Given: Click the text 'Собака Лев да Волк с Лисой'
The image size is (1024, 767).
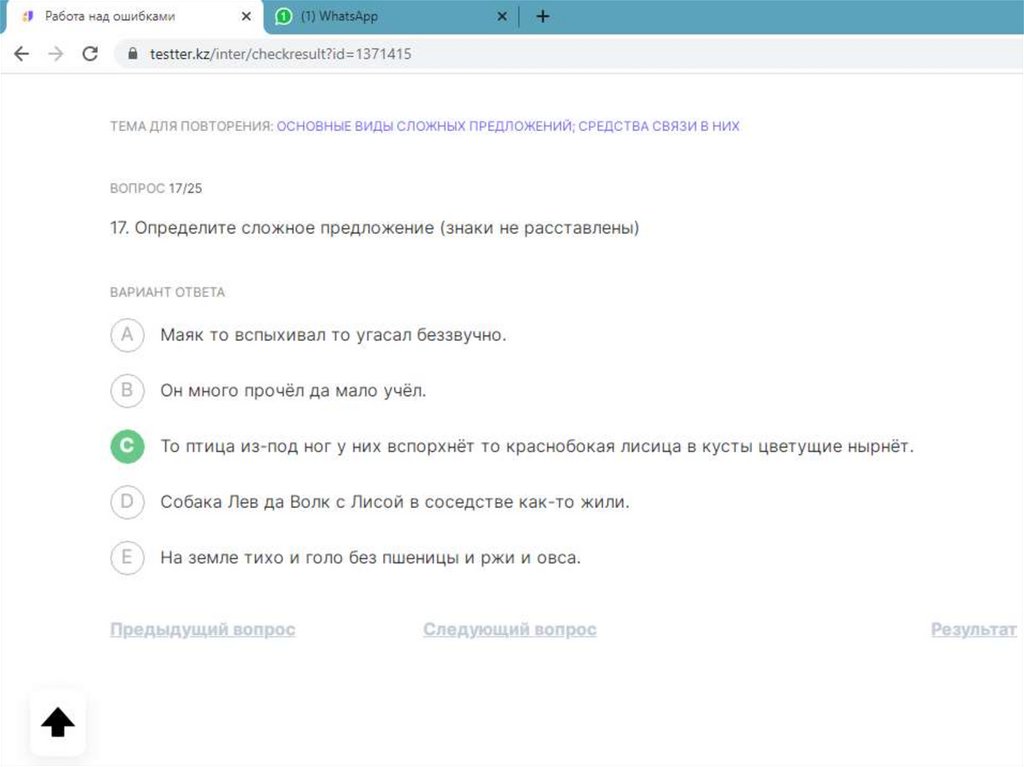Looking at the screenshot, I should (282, 502).
